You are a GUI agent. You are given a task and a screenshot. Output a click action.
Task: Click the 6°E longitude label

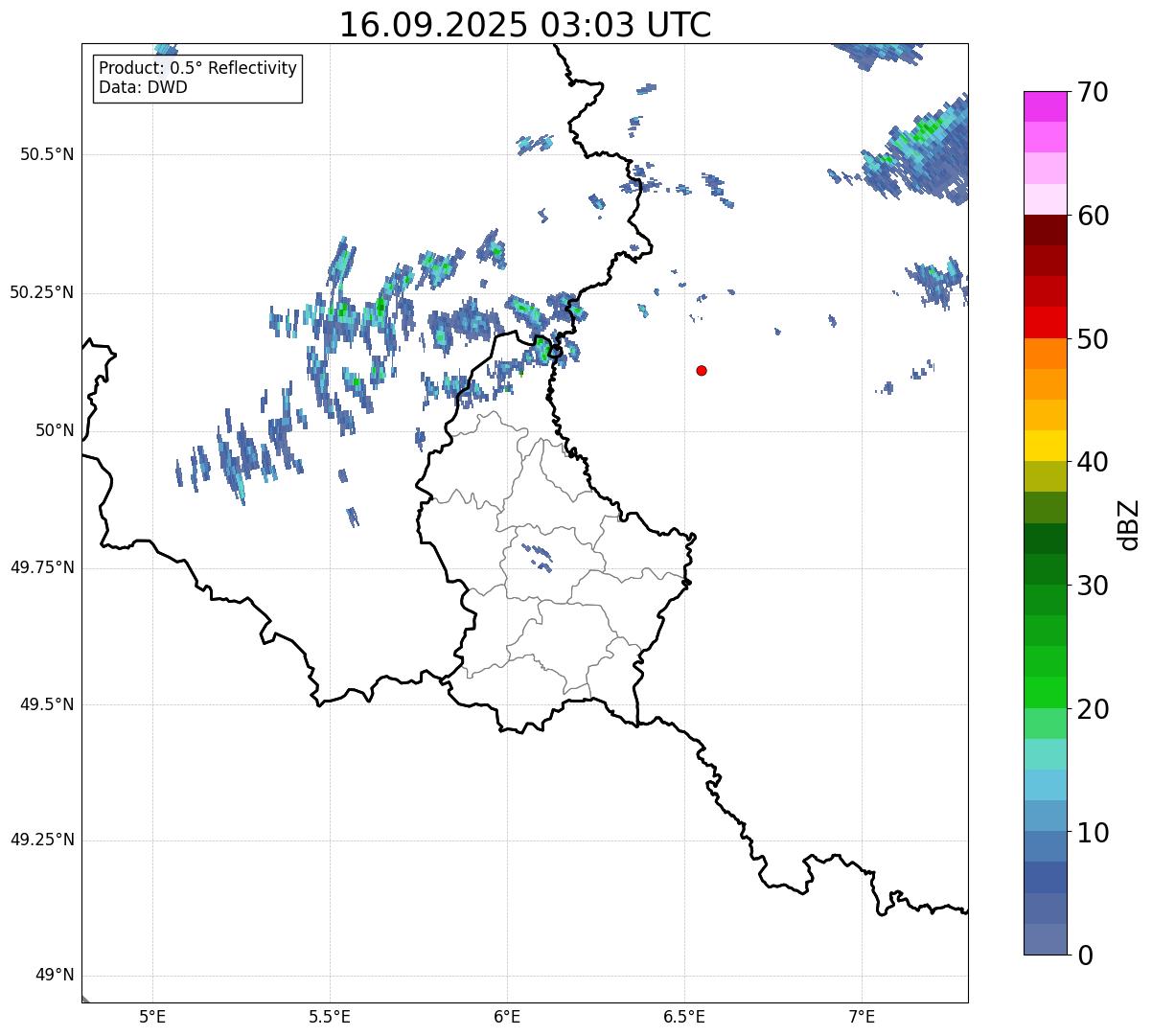point(507,1016)
